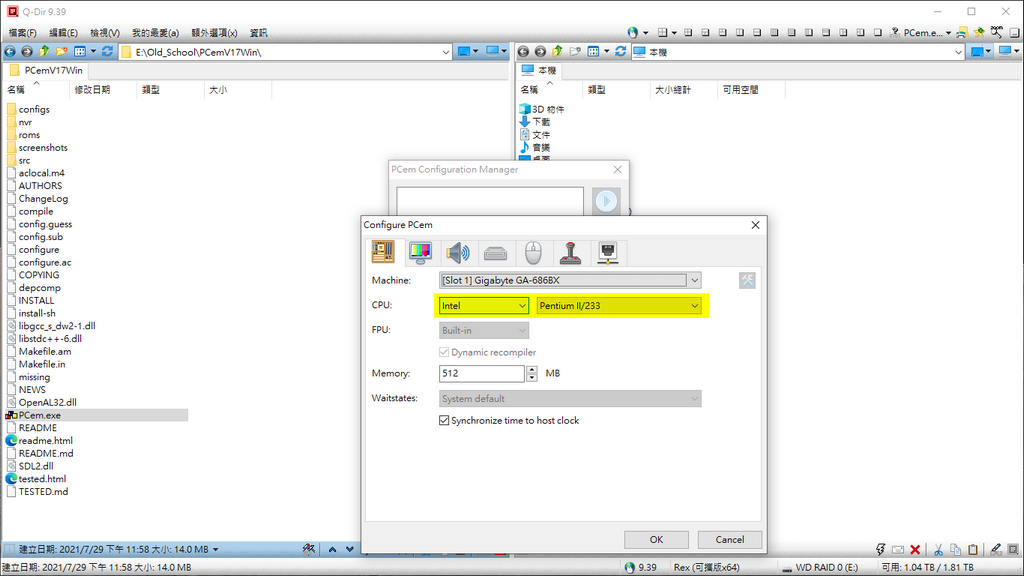Select the 本機 tab in right pane

point(539,70)
